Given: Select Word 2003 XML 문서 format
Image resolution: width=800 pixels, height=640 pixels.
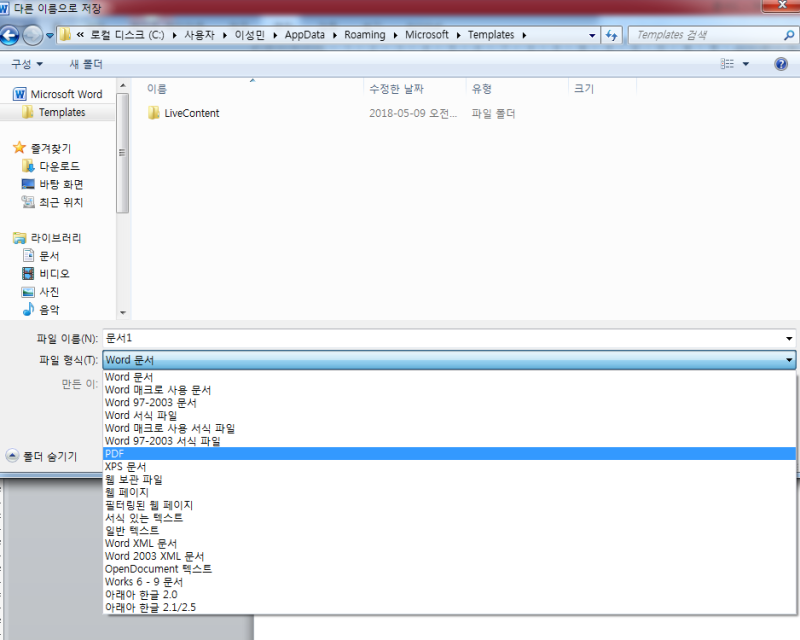Looking at the screenshot, I should (x=449, y=556).
